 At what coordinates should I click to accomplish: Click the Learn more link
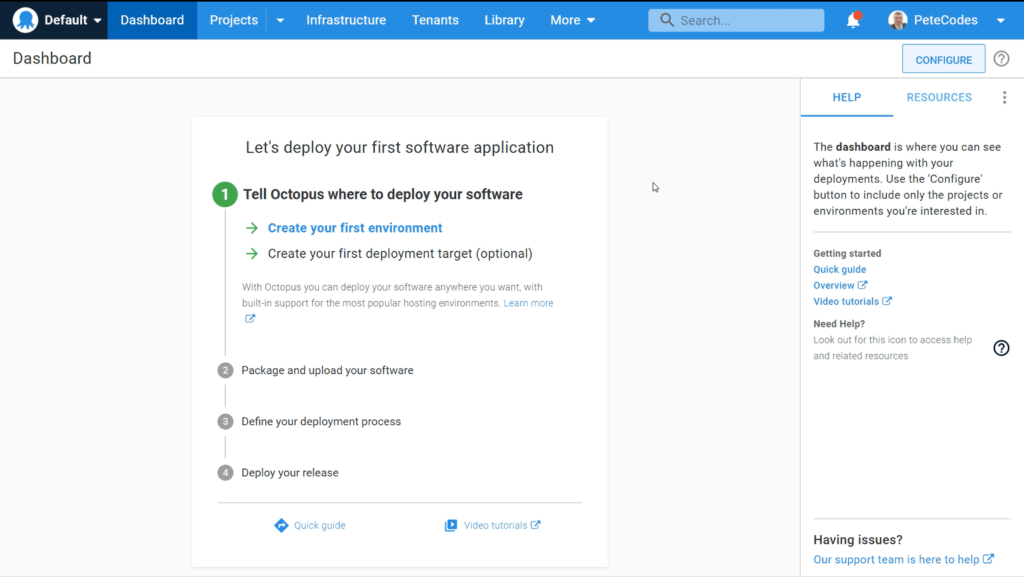[x=528, y=303]
